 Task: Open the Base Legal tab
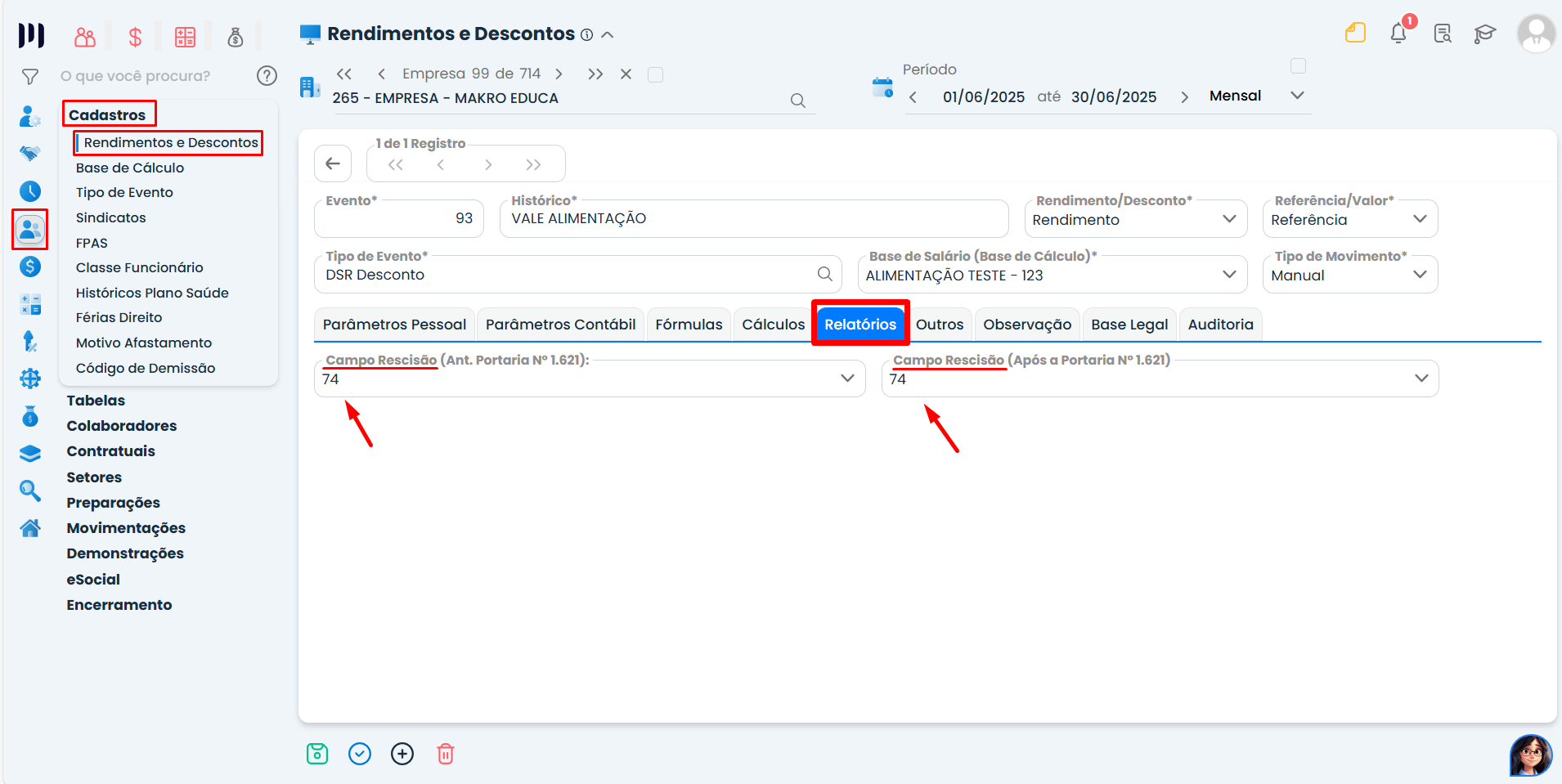pyautogui.click(x=1129, y=325)
